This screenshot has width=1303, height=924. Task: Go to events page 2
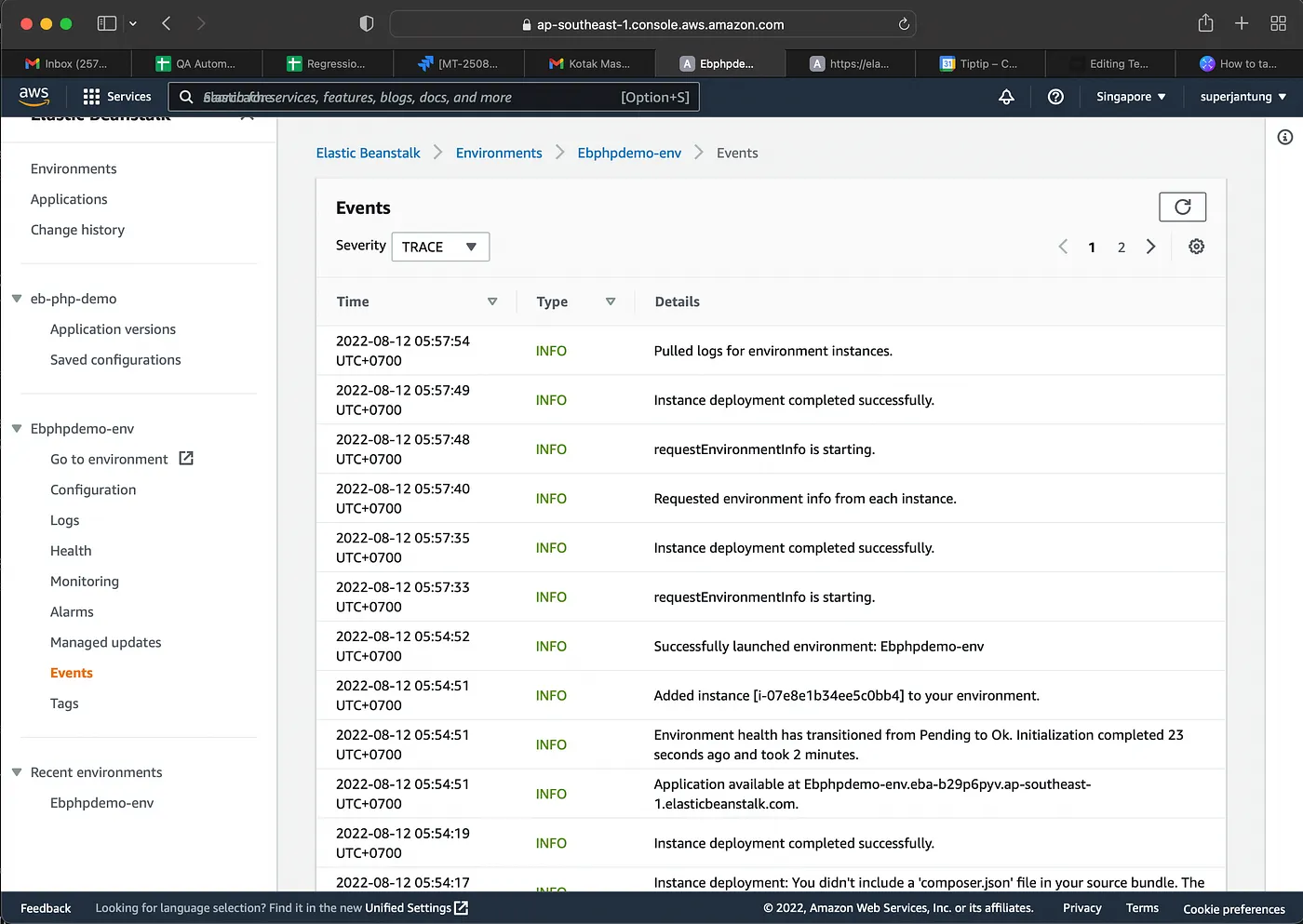(x=1122, y=247)
